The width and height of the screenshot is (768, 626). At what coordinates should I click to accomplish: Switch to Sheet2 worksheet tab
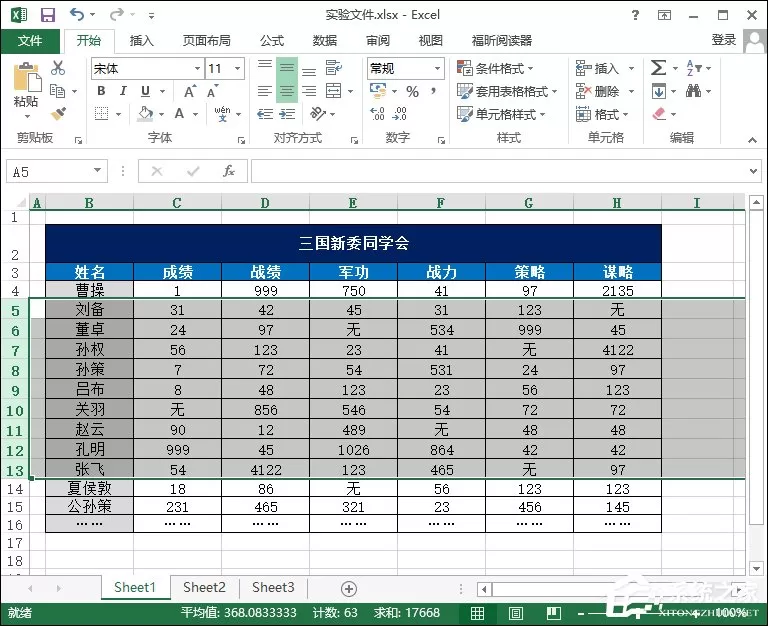[204, 587]
